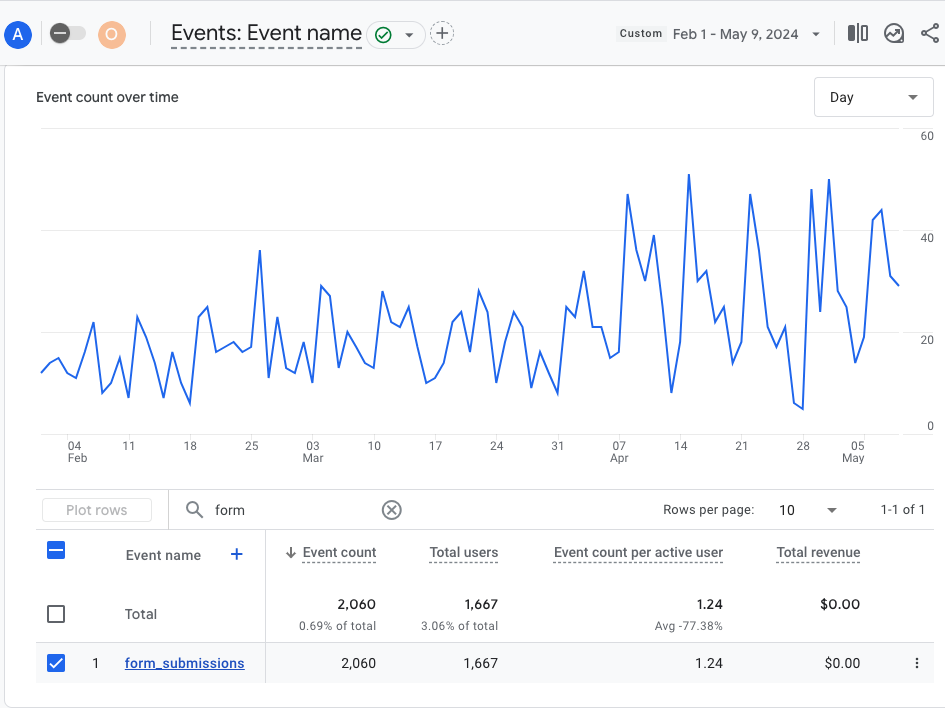This screenshot has width=945, height=708.
Task: Toggle the comparison switch in header
Action: [68, 34]
